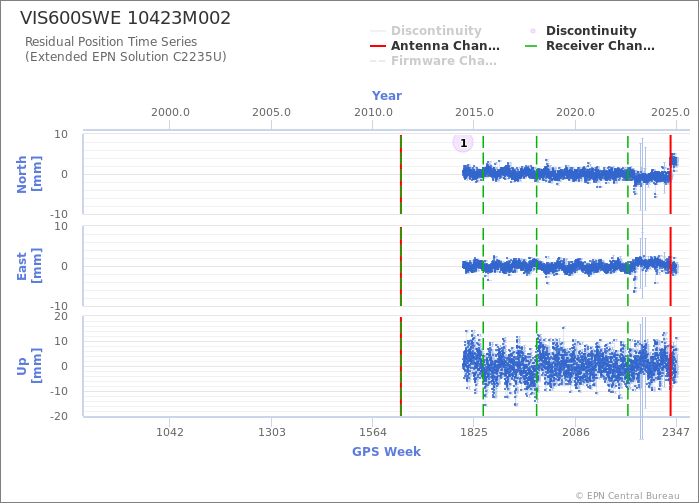
Task: Click the GPS week 1042 tick label
Action: point(170,432)
